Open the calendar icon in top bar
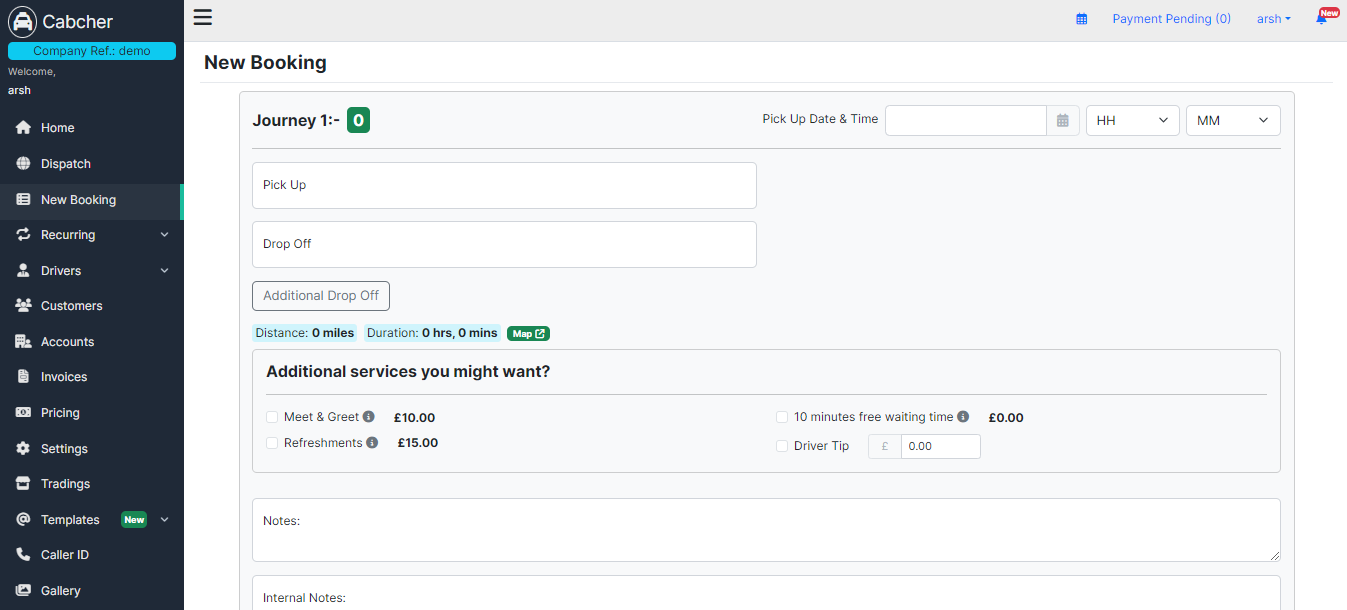This screenshot has height=610, width=1347. click(x=1081, y=19)
